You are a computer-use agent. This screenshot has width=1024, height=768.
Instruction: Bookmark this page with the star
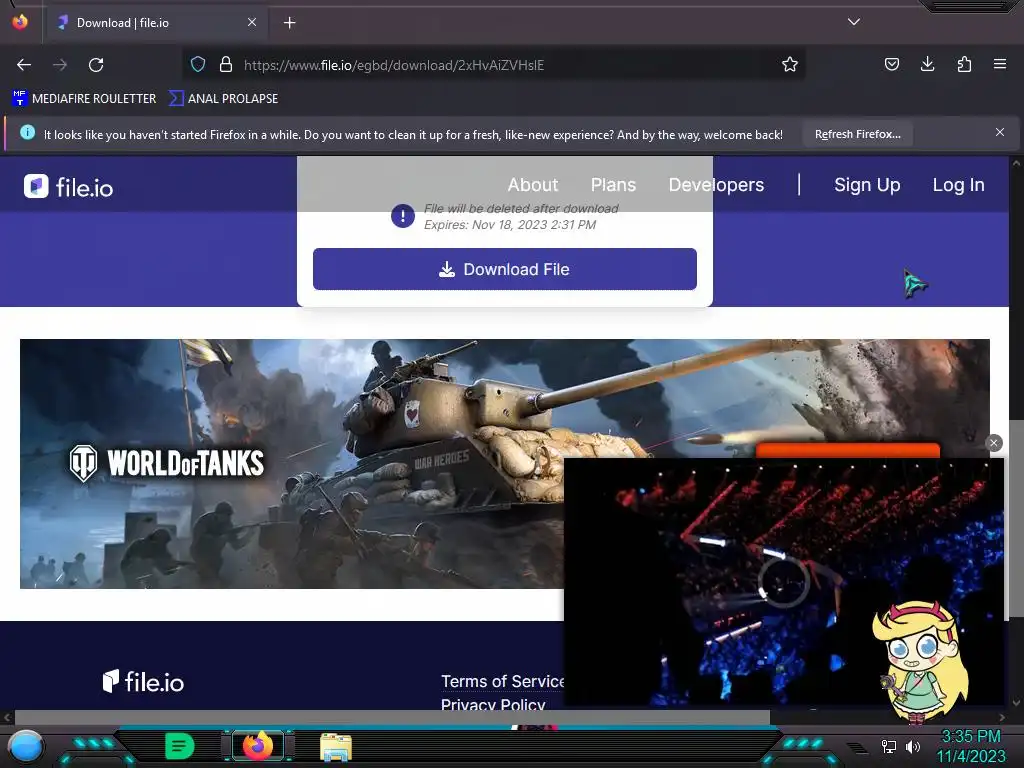tap(790, 65)
